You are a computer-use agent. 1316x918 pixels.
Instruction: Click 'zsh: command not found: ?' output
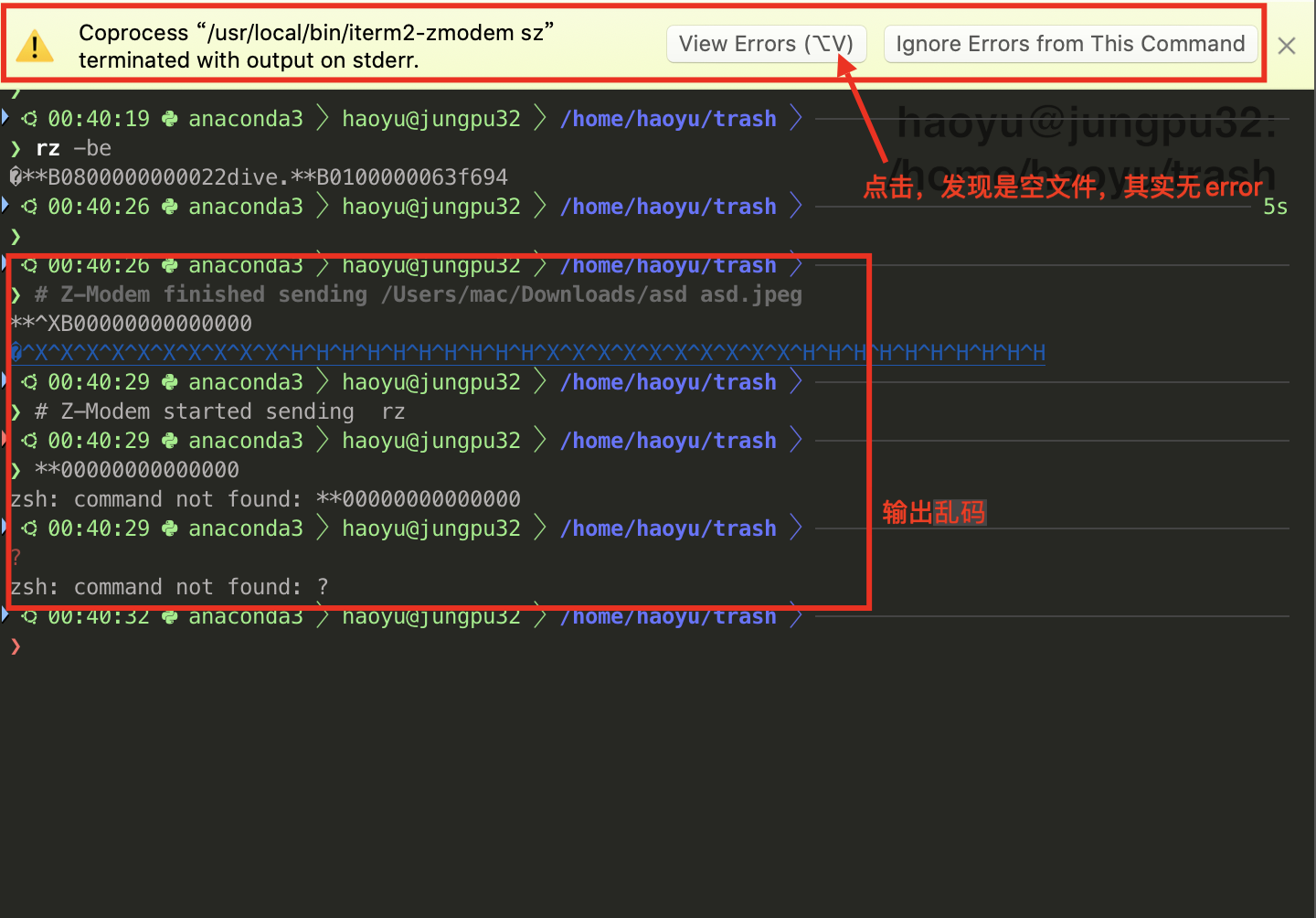pyautogui.click(x=169, y=587)
